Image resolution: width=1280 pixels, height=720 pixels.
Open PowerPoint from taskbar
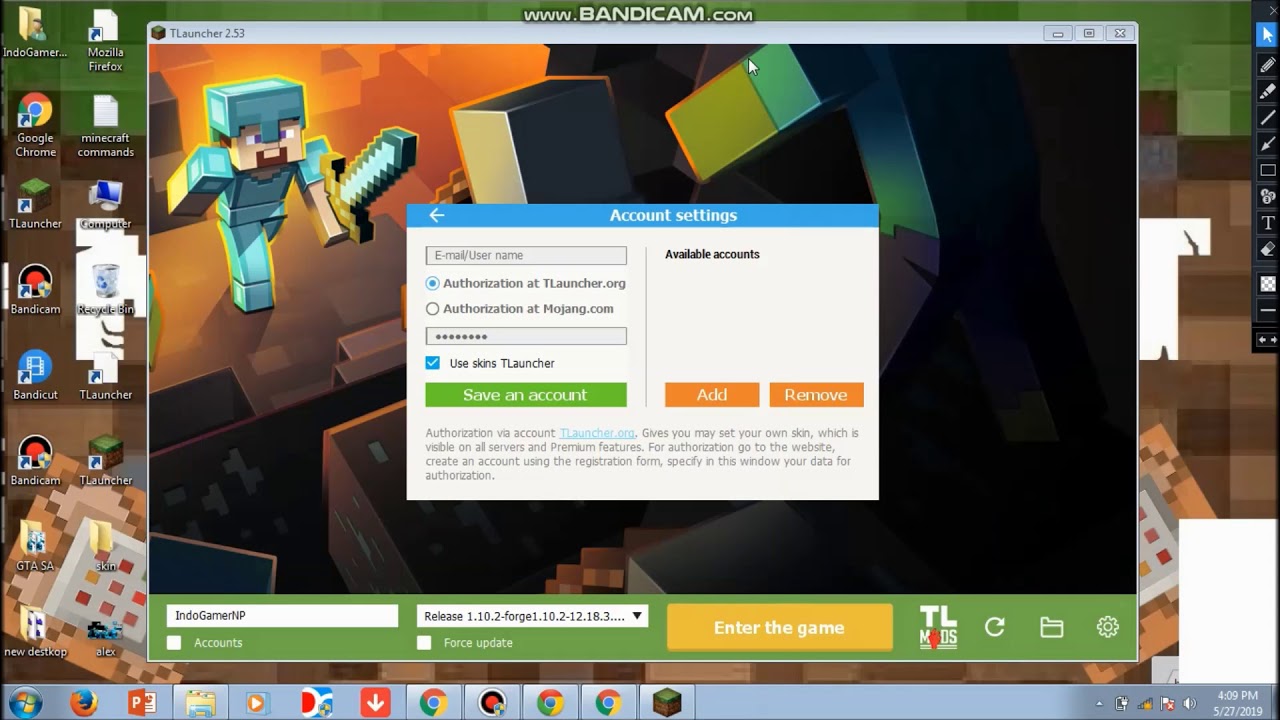point(142,703)
